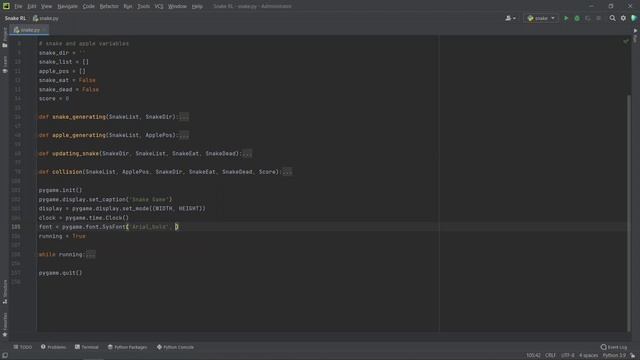Screen dimensions: 640x360
Task: Click snake.py breadcrumb in navigation bar
Action: [x=46, y=18]
